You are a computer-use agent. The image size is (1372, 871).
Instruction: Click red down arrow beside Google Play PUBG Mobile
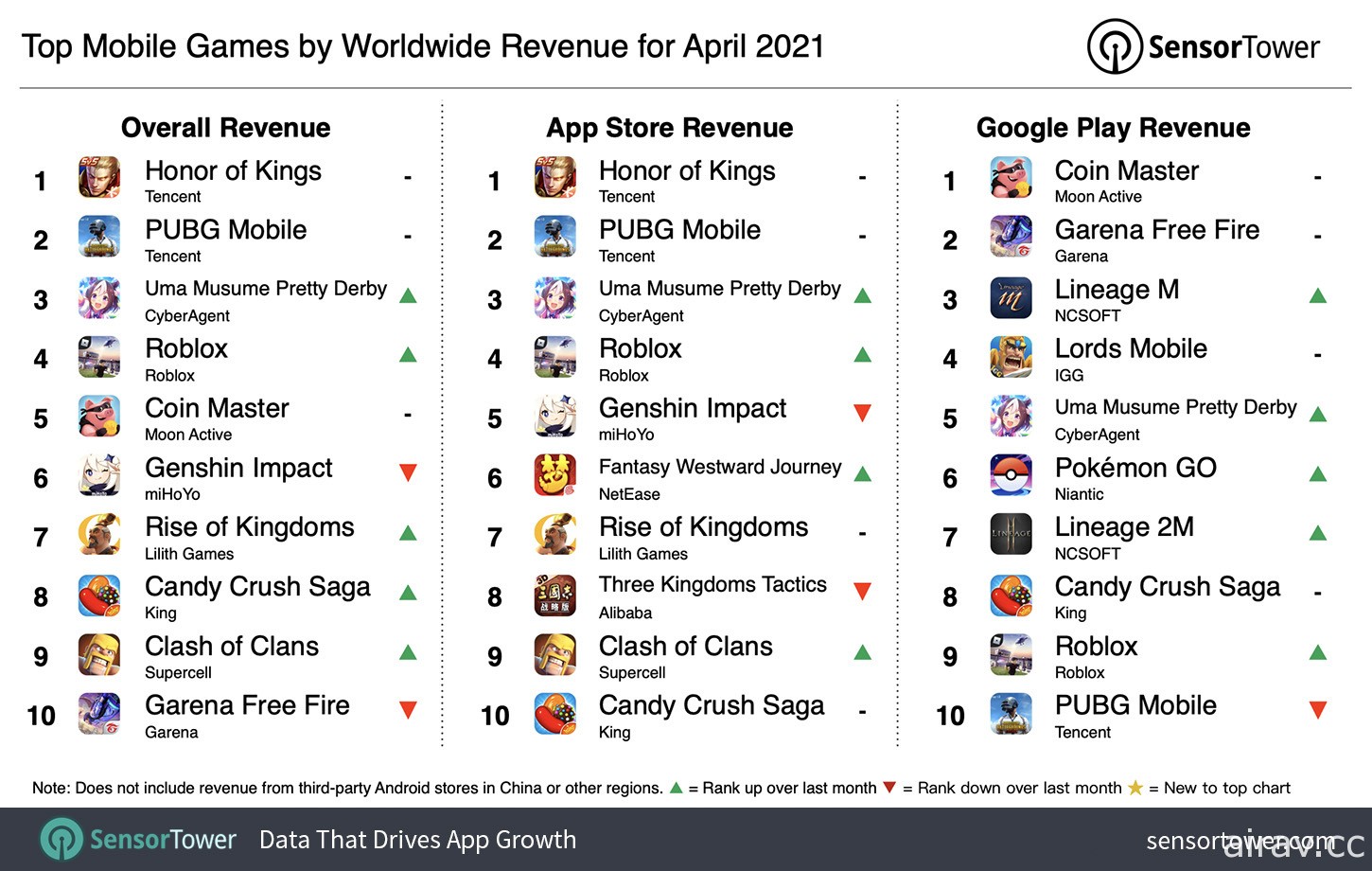(1318, 710)
